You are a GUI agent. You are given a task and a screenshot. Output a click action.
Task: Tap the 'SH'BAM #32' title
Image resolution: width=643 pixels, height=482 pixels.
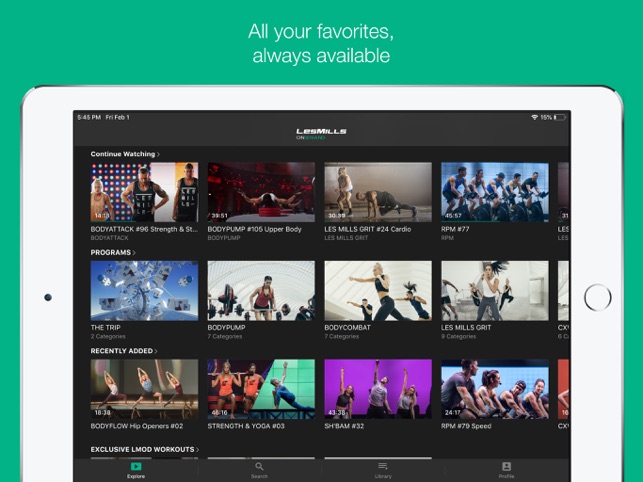(344, 426)
